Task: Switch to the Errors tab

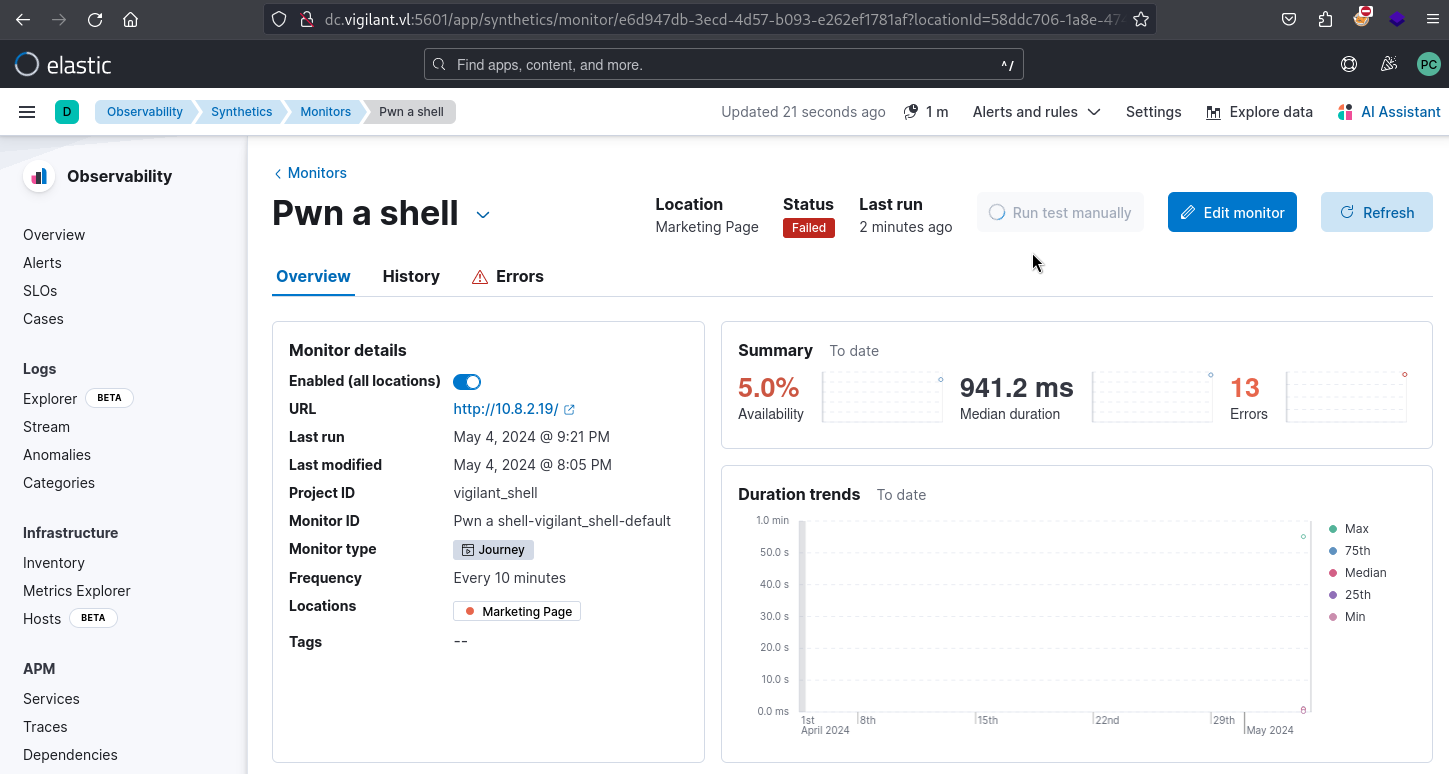Action: (x=508, y=276)
